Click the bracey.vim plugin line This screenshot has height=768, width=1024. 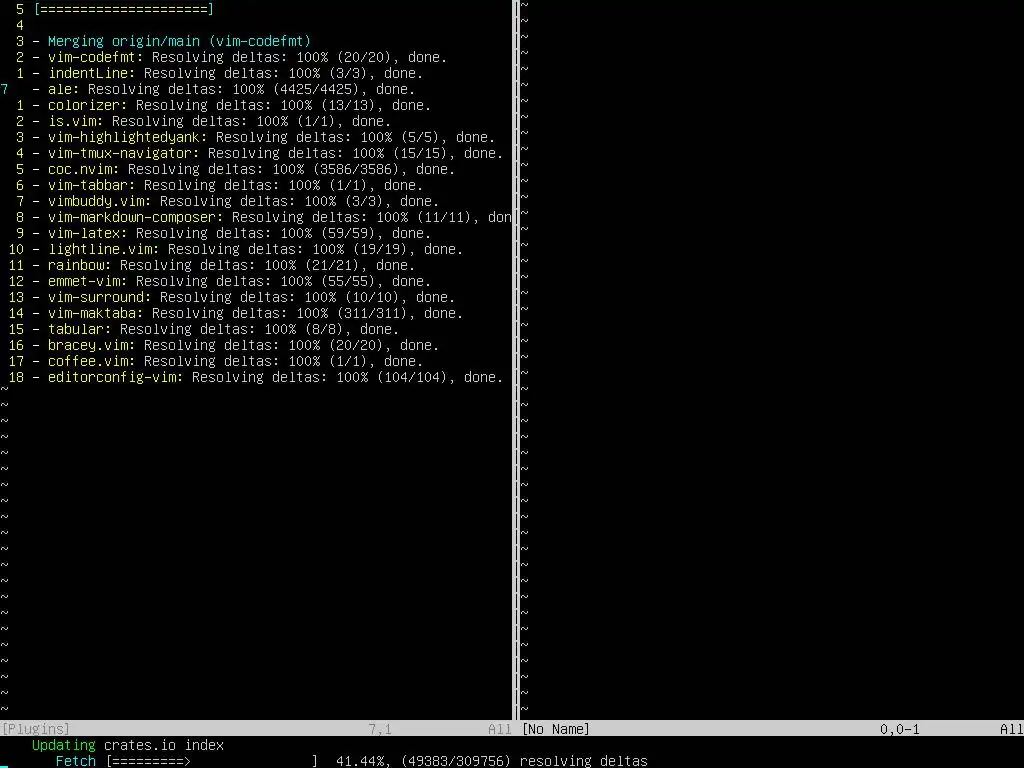pos(236,345)
